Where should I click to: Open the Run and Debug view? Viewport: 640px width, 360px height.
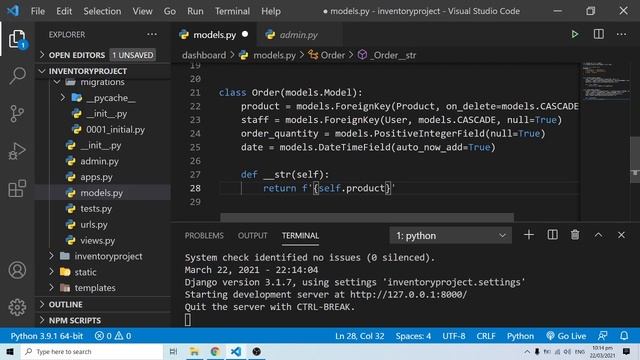(x=17, y=151)
